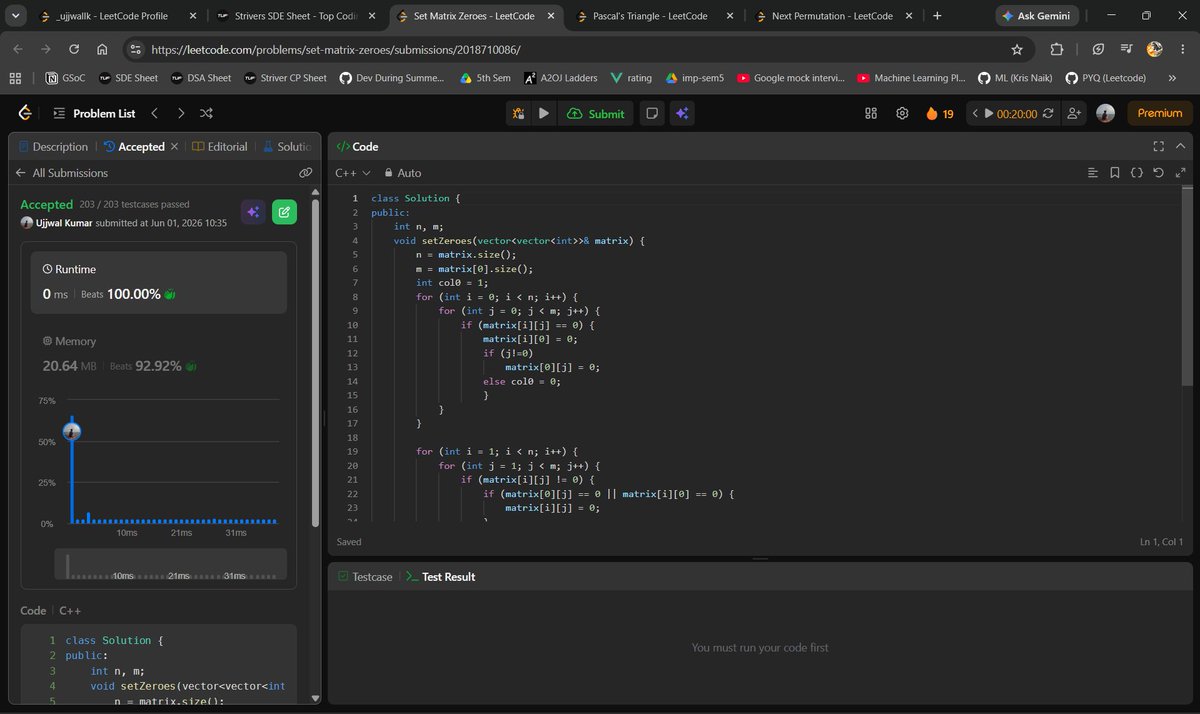Switch to the Description tab
Image resolution: width=1200 pixels, height=714 pixels.
pos(53,146)
